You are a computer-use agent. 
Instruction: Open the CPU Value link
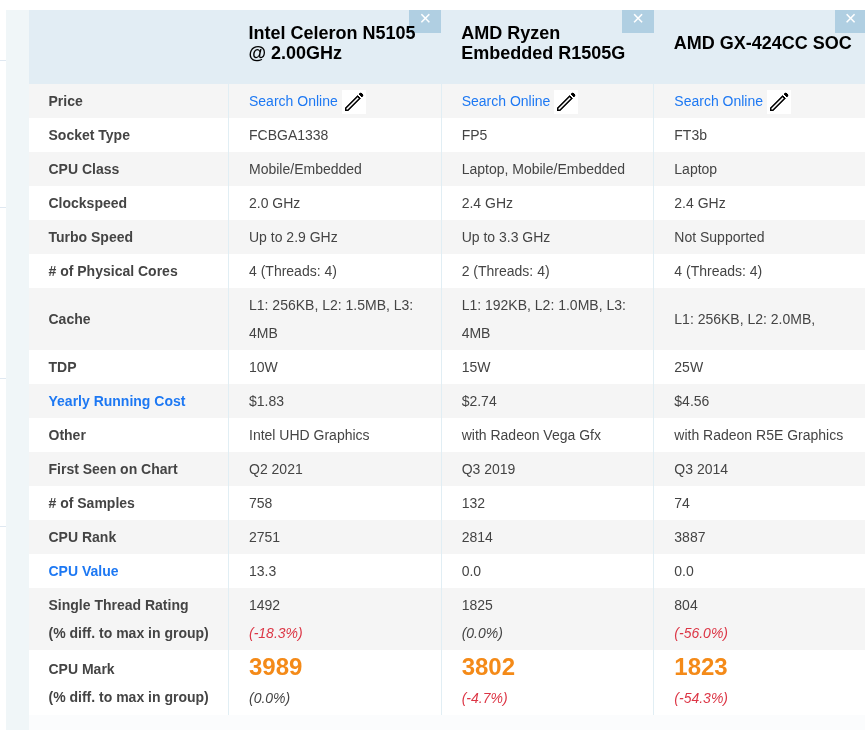[83, 571]
